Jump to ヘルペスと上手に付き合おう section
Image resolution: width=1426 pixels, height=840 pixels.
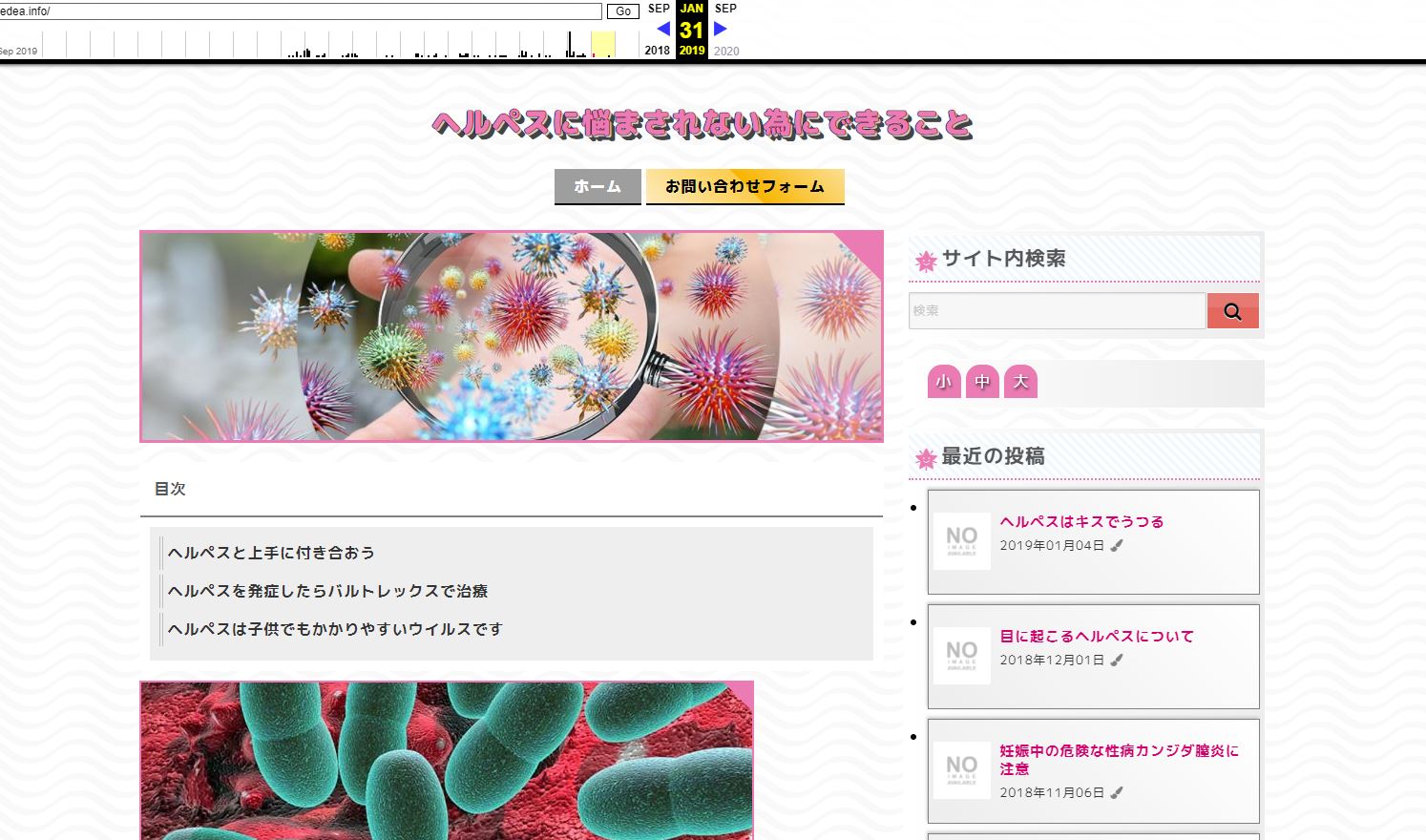pos(271,553)
